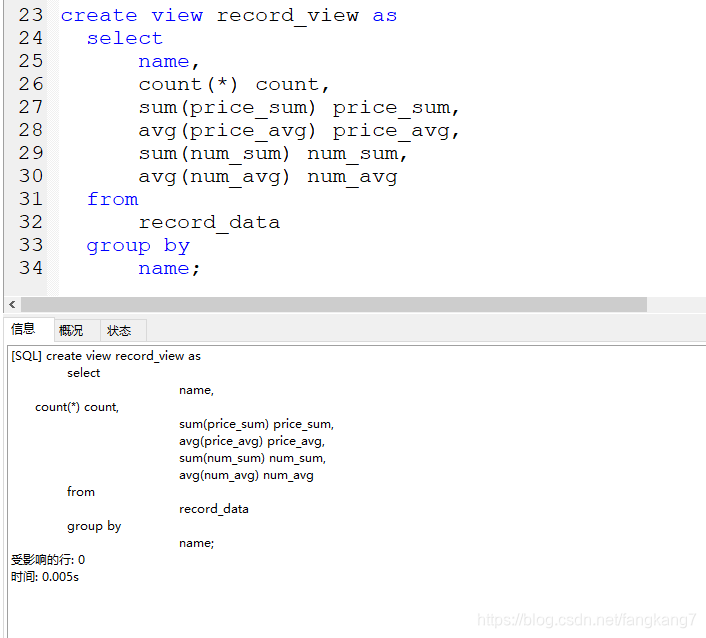
Task: Click '时间: 0.005s' in output
Action: pos(45,577)
